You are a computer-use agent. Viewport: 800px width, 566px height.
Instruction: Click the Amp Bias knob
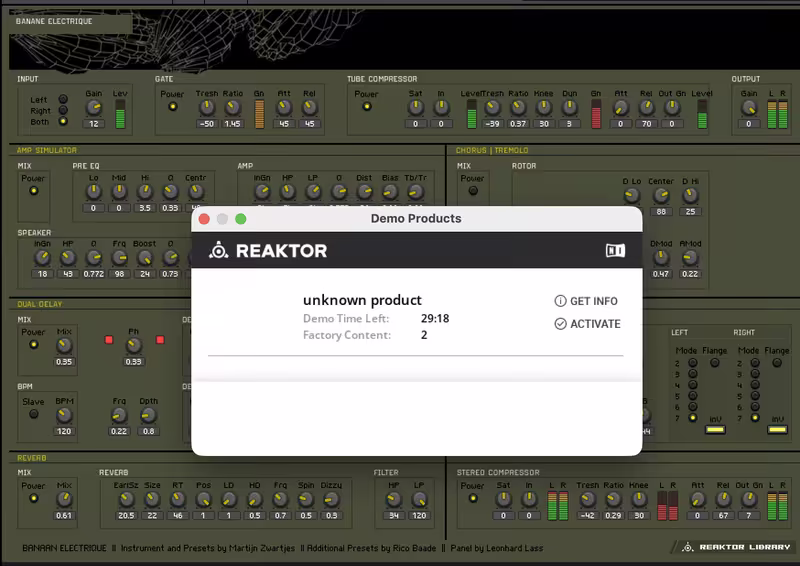click(390, 192)
